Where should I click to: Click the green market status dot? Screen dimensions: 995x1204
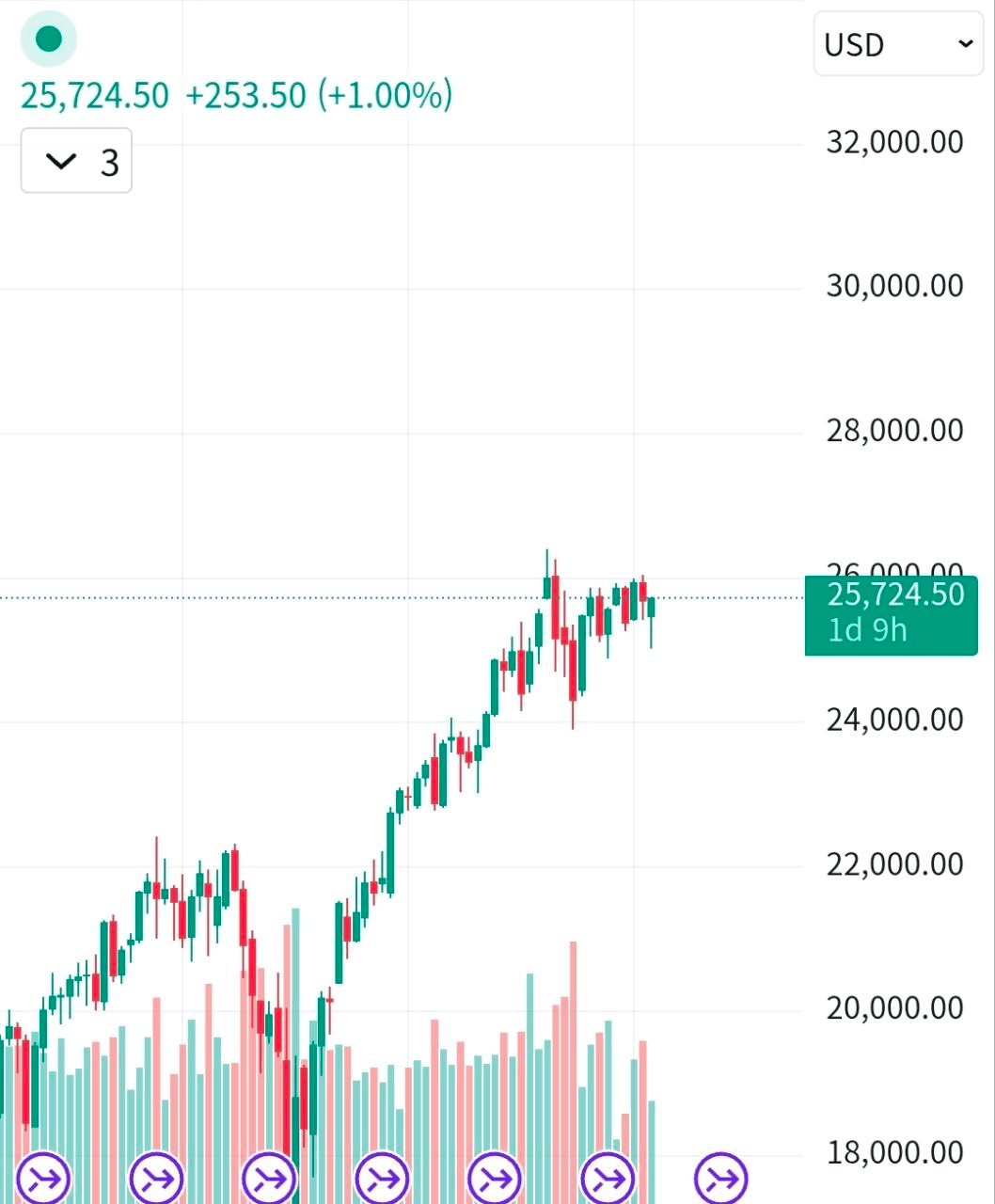point(48,40)
